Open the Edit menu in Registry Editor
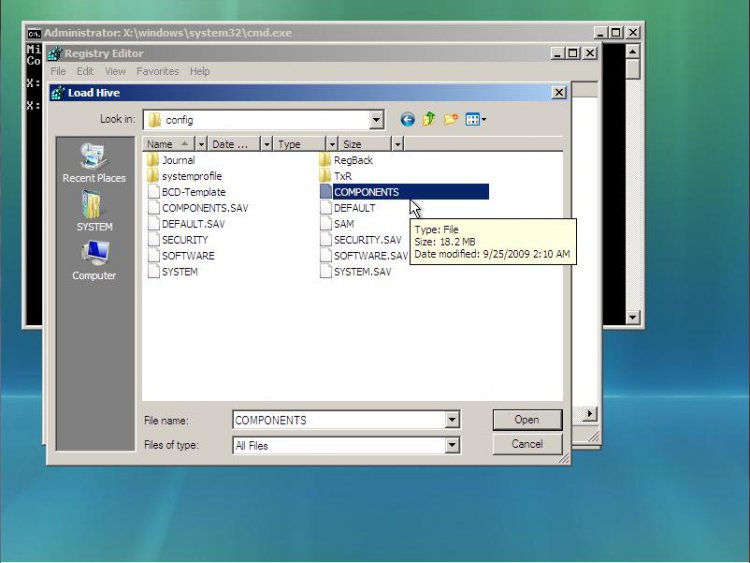The image size is (750, 563). pyautogui.click(x=85, y=71)
